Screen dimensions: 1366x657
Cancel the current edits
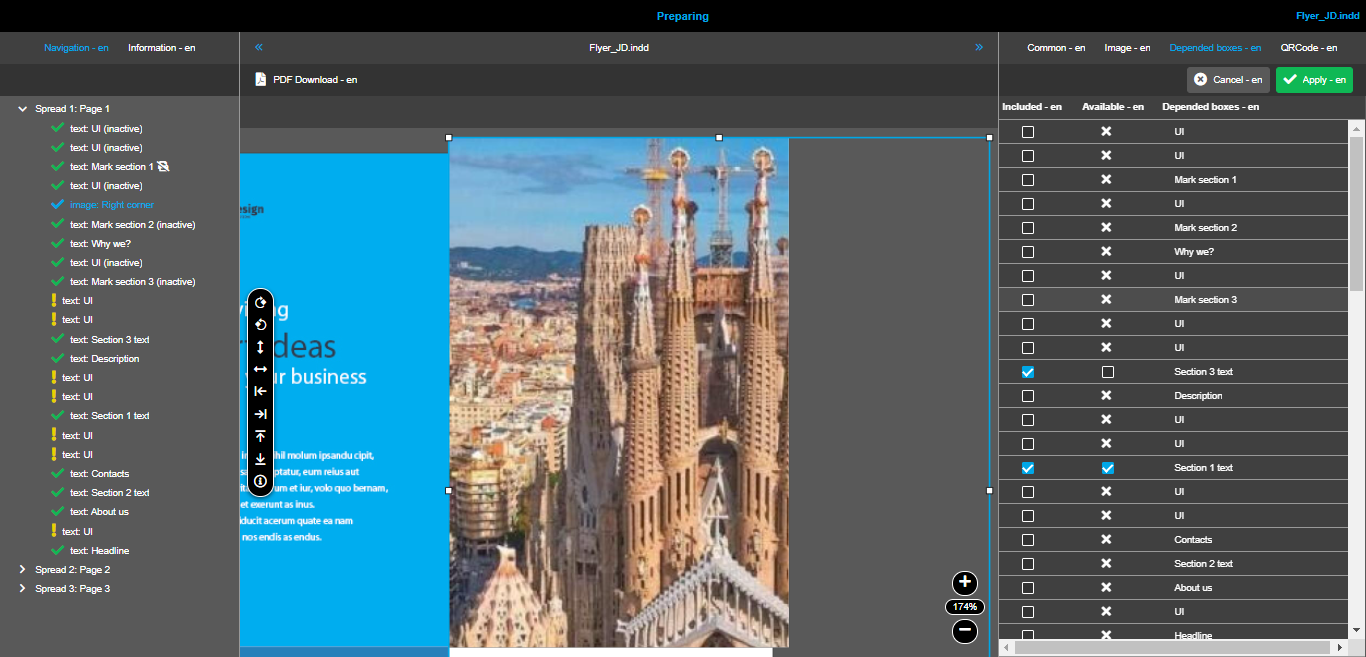tap(1228, 79)
